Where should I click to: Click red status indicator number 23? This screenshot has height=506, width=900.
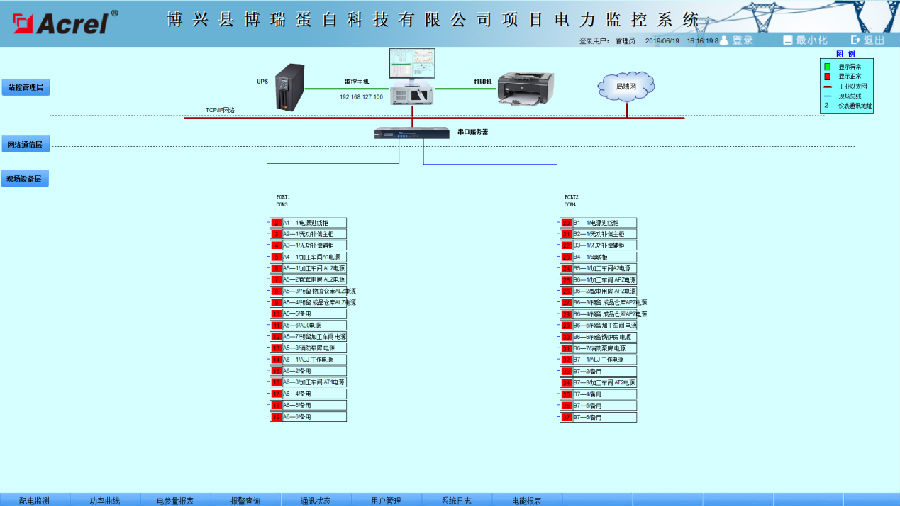(567, 257)
